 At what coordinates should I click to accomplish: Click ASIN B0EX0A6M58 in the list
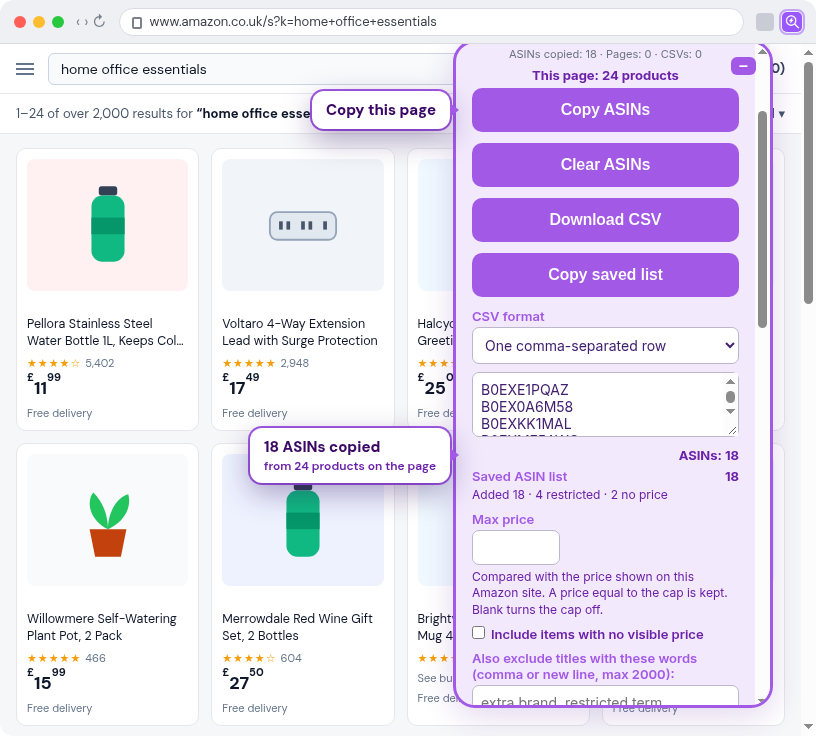click(527, 407)
